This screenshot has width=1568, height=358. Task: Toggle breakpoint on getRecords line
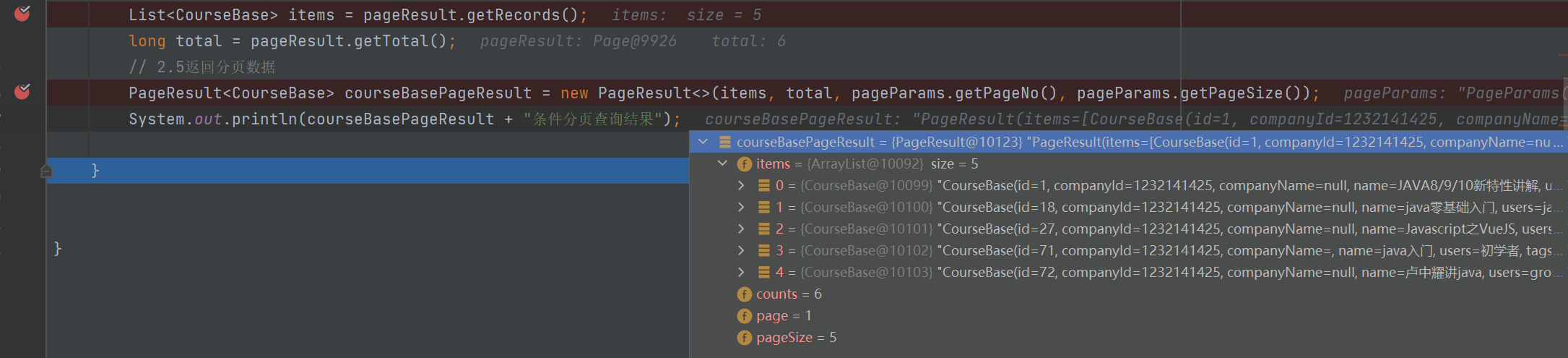pyautogui.click(x=22, y=13)
